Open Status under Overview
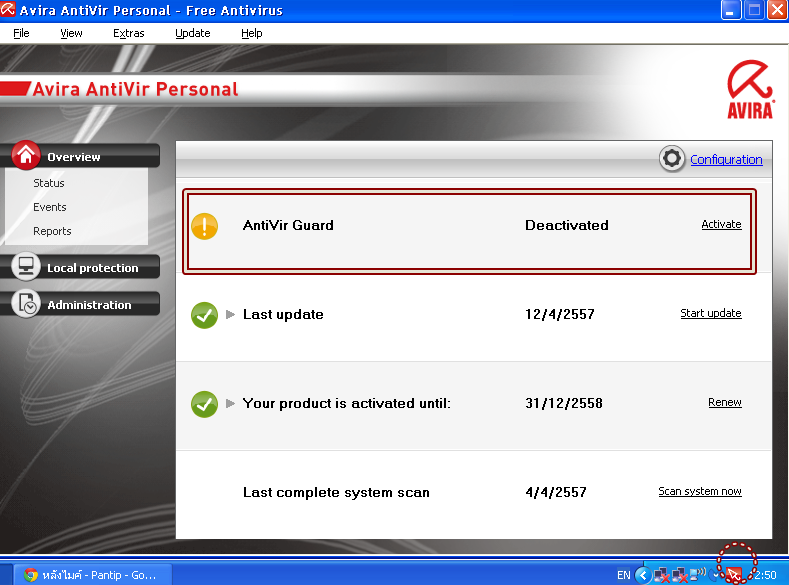Screen dimensions: 789x585 [x=49, y=183]
